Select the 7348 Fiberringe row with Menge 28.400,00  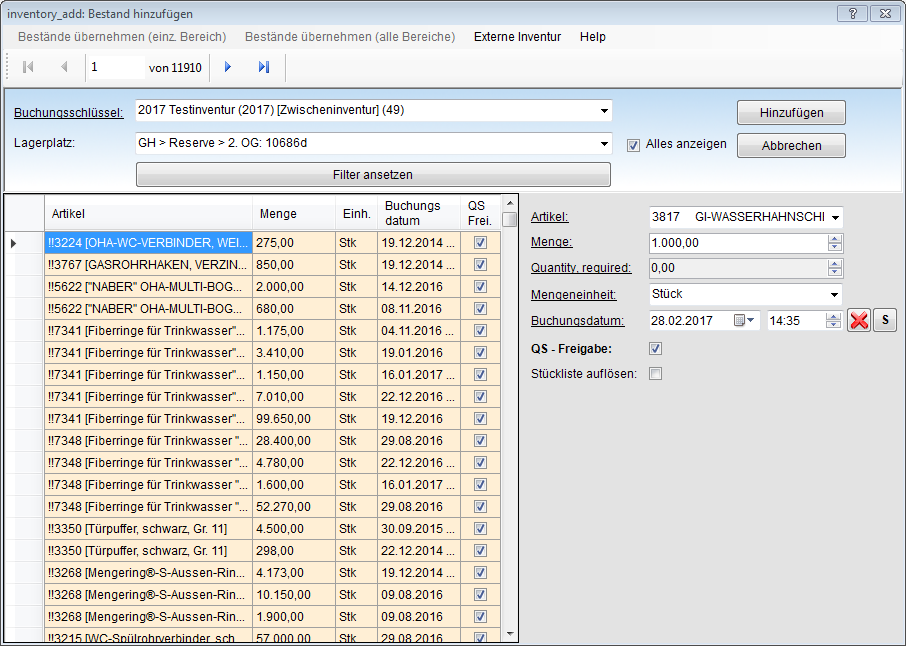[x=253, y=440]
